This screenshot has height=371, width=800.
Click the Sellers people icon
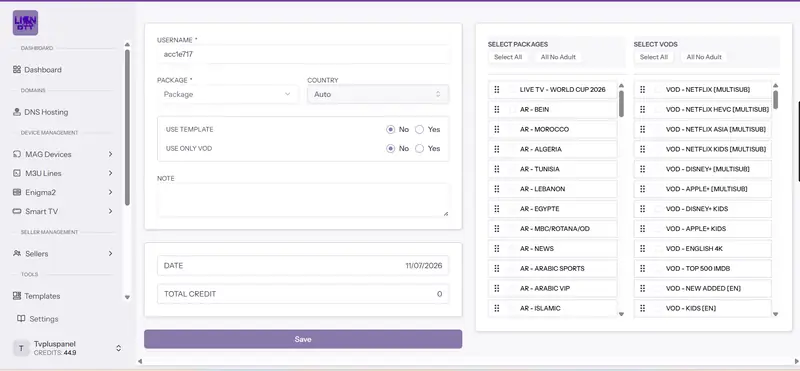coord(16,254)
